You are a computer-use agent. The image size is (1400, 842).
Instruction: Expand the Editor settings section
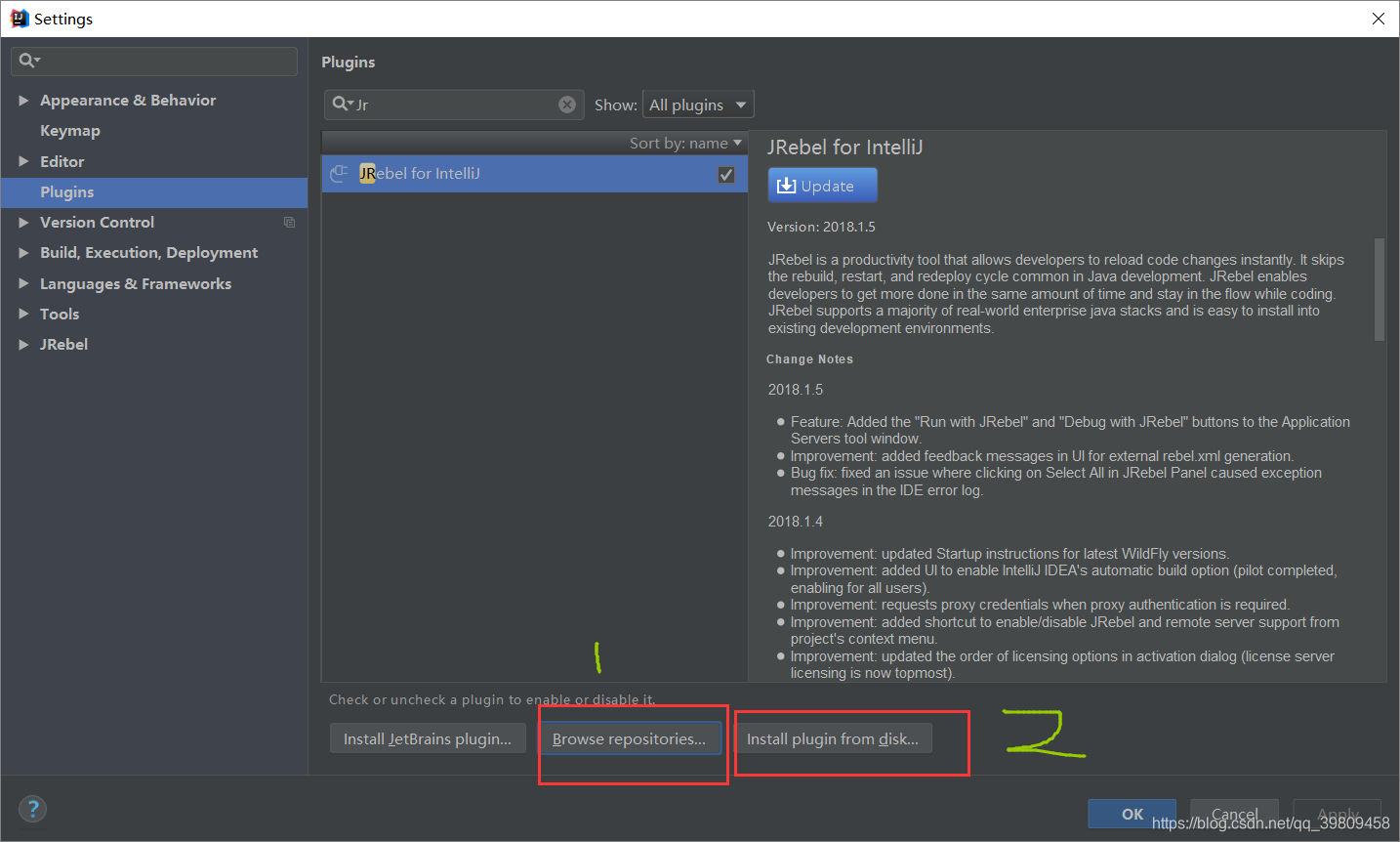pos(23,161)
